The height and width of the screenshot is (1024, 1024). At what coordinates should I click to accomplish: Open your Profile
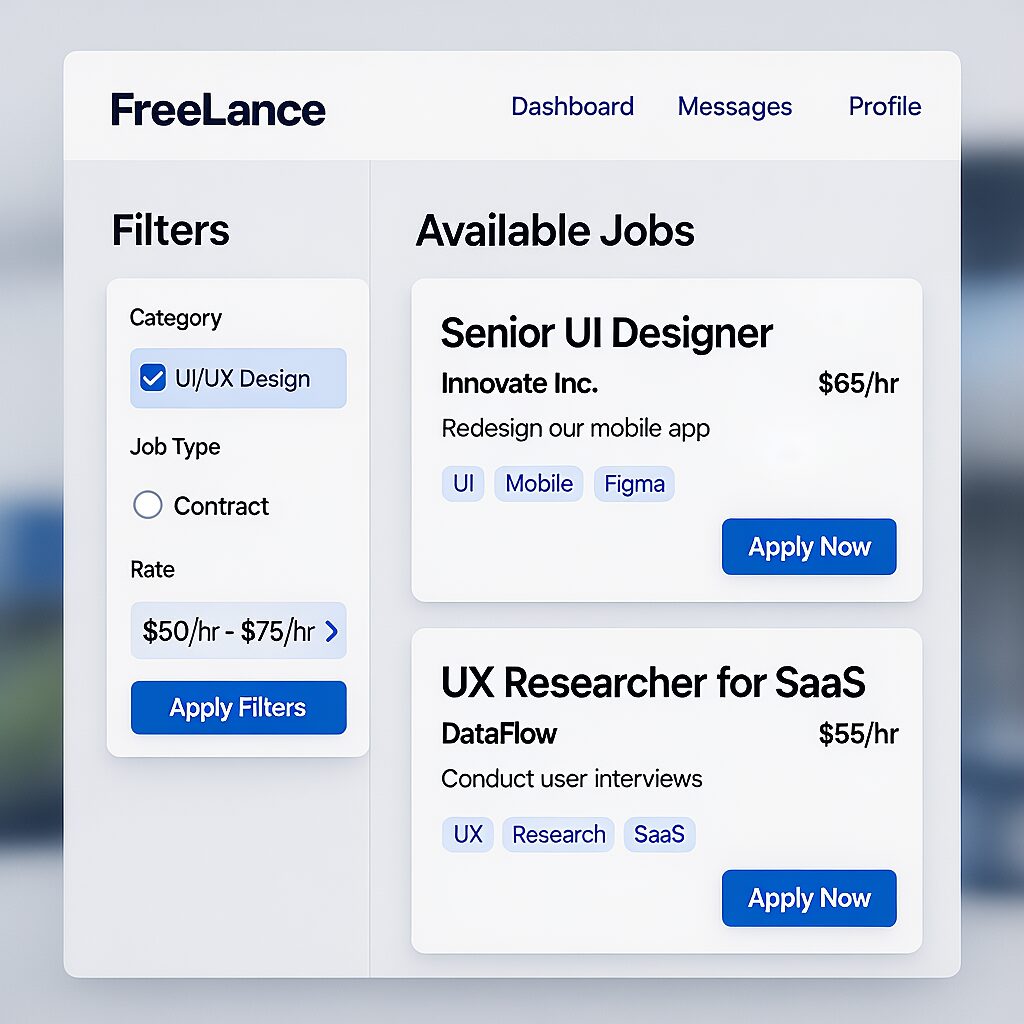[x=884, y=106]
